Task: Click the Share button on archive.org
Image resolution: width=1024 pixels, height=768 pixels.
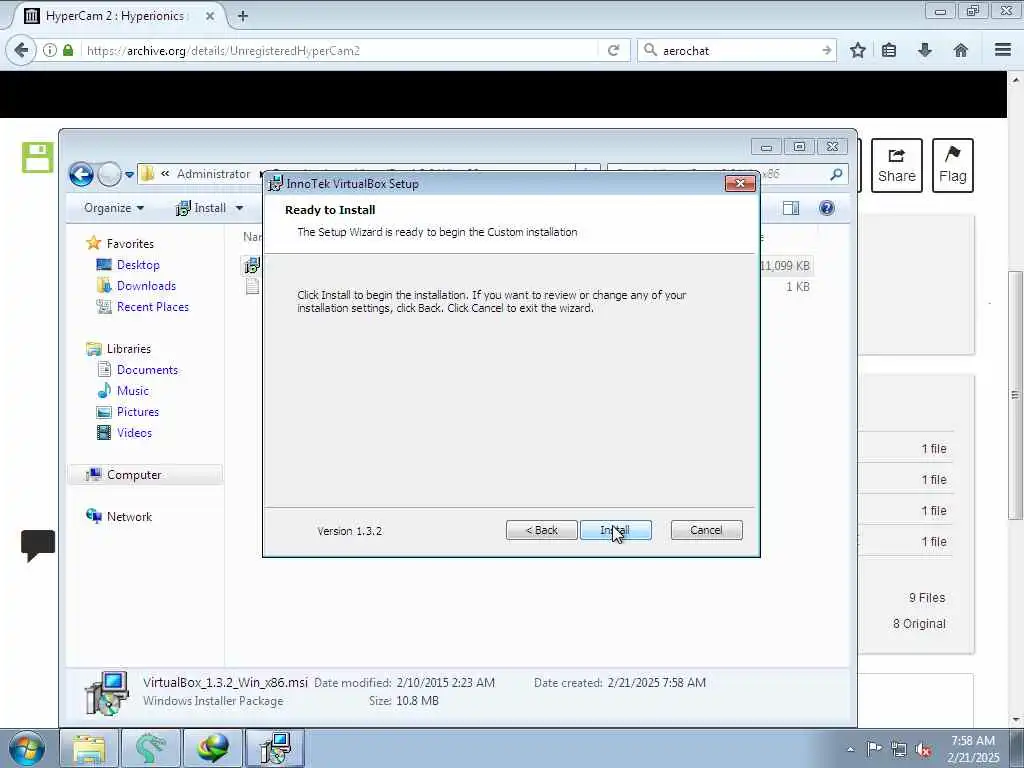Action: click(x=897, y=165)
